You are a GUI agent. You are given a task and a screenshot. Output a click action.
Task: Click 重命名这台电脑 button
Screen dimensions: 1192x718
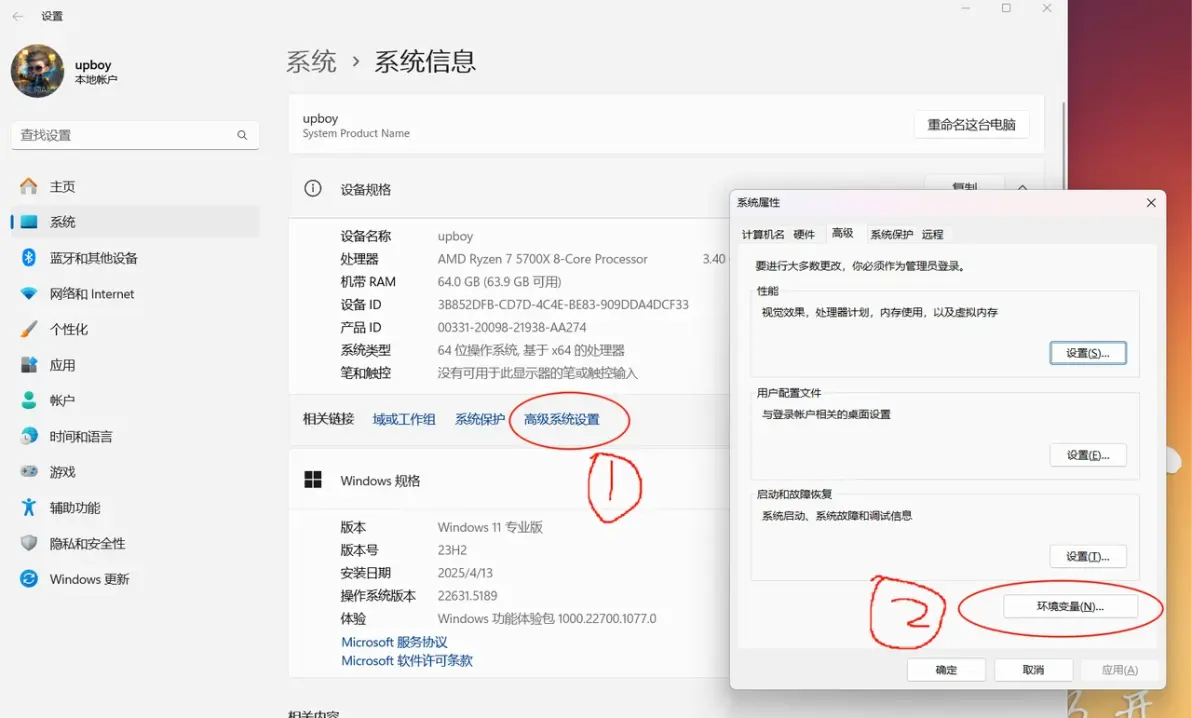point(972,125)
